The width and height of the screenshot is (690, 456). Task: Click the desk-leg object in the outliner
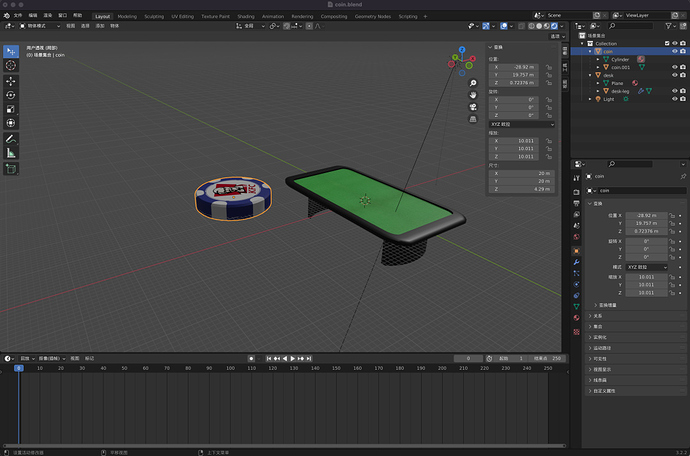click(x=621, y=91)
